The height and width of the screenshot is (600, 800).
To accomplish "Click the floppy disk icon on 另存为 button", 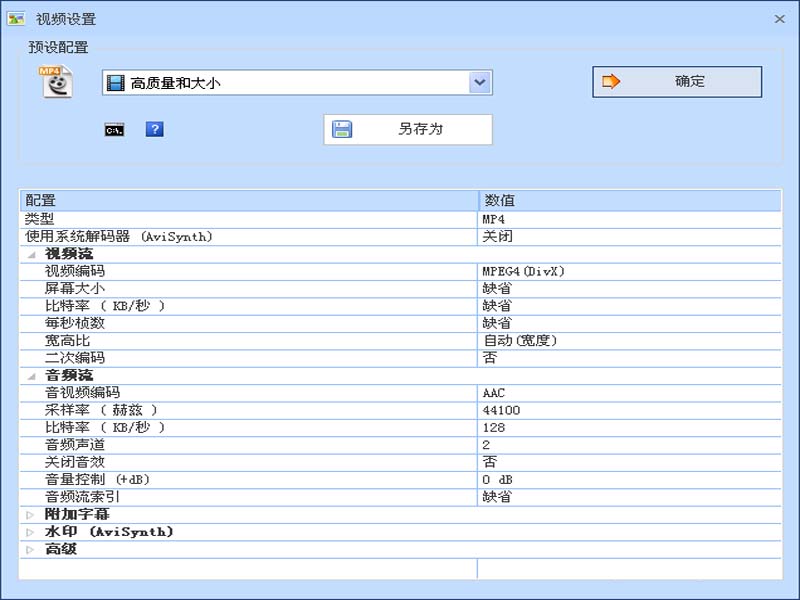I will [344, 128].
